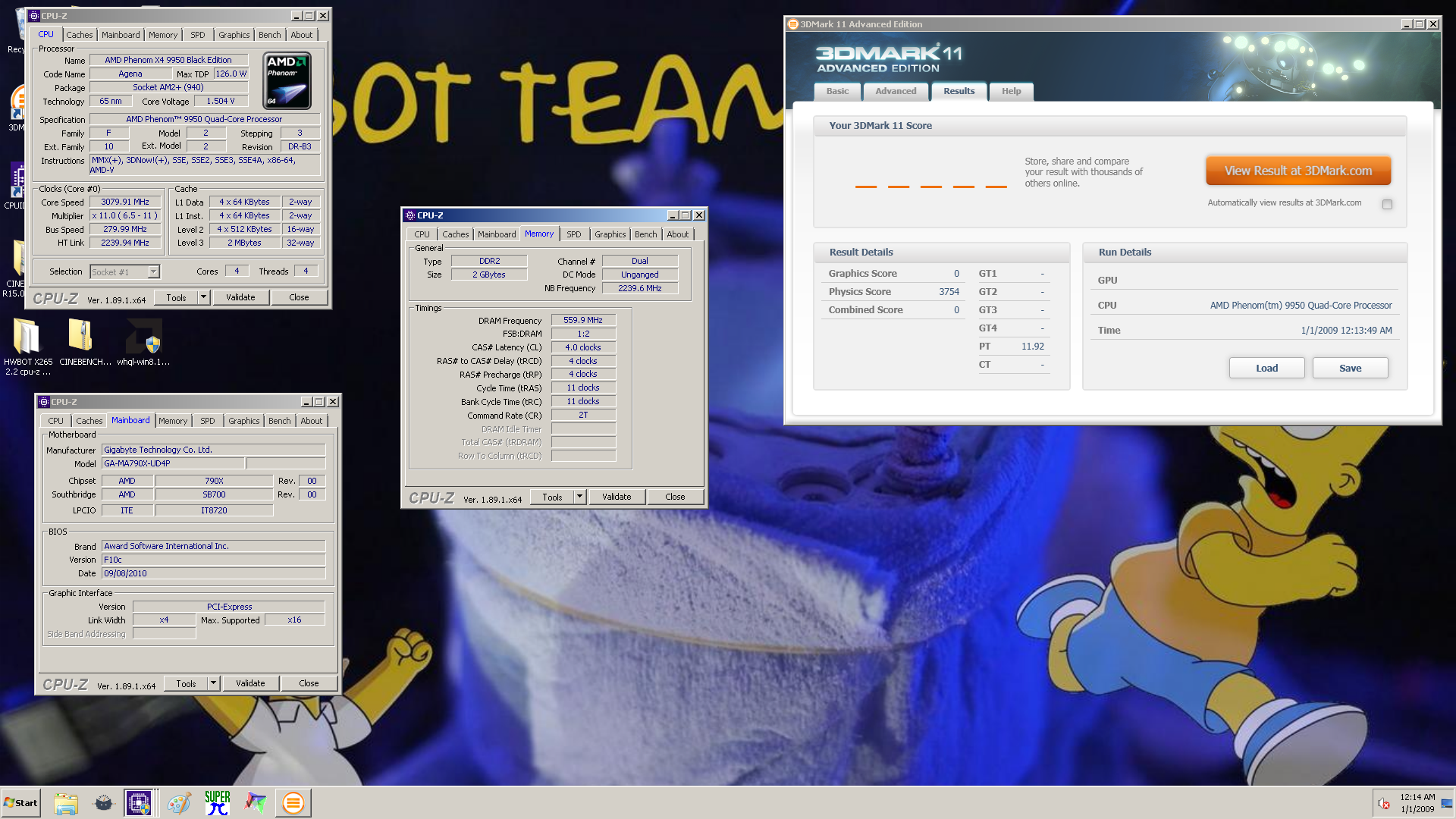Click View Result at 3DMark.com button

tap(1298, 171)
